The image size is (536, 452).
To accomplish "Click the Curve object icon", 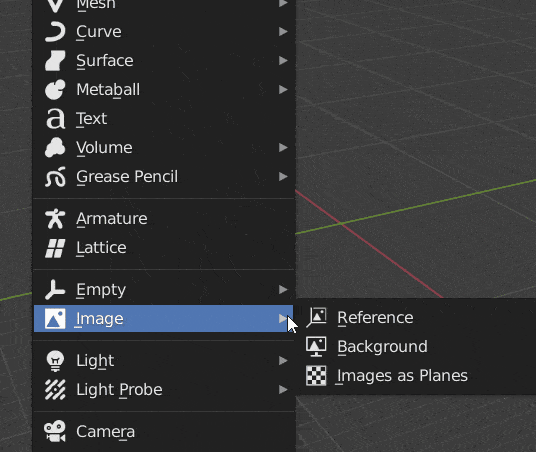I will [55, 32].
